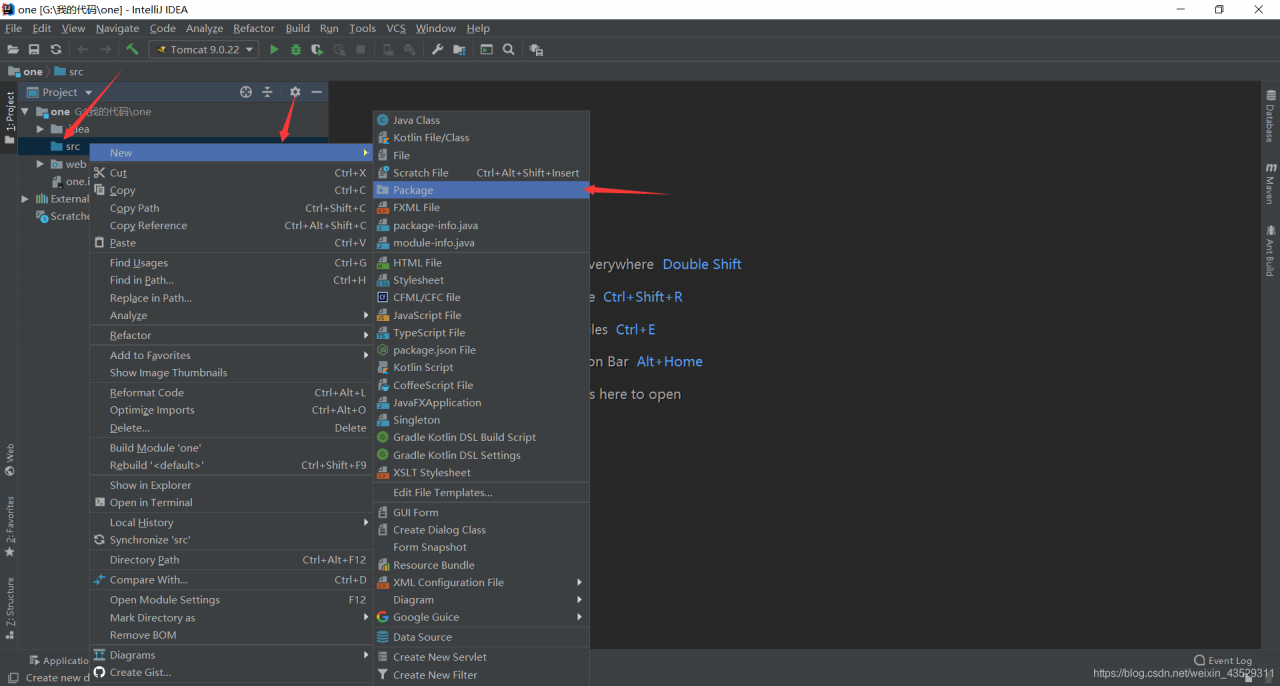Select Create New Servlet entry
Screen dimensions: 1280x686
[481, 657]
